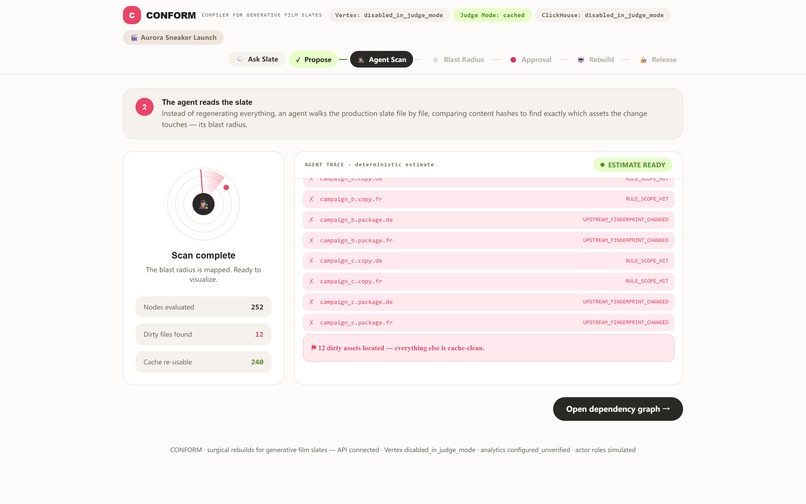Click the X icon on campaign_b.package.fr
The image size is (806, 504).
pyautogui.click(x=311, y=240)
